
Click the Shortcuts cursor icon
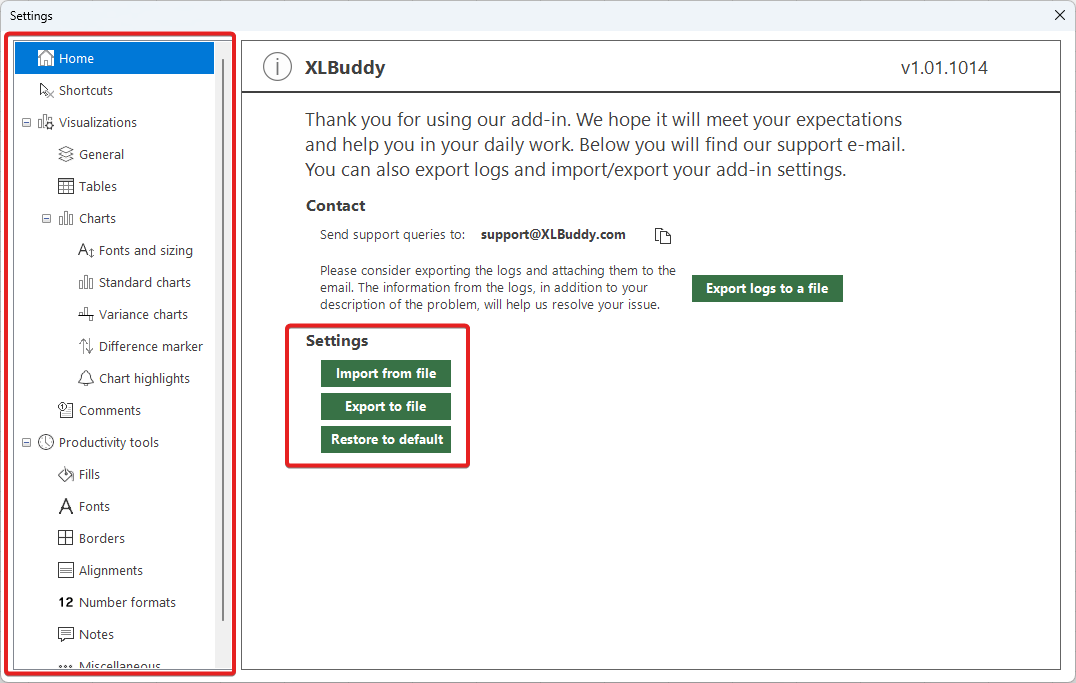coord(46,90)
